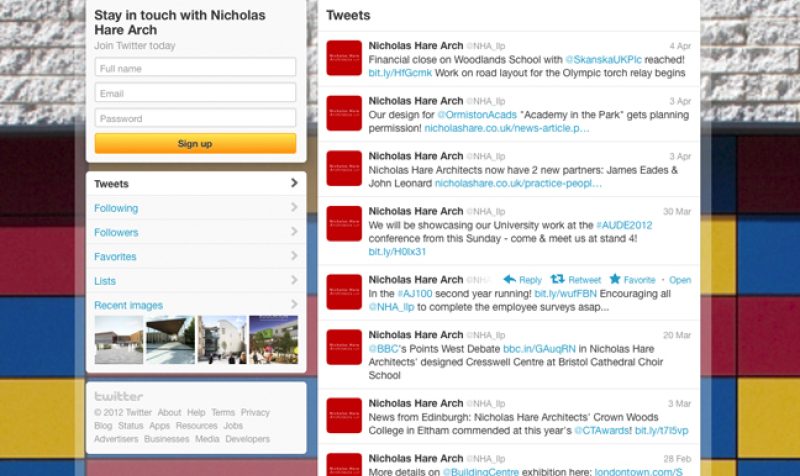Focus the Password field
The width and height of the screenshot is (800, 476).
coord(195,118)
